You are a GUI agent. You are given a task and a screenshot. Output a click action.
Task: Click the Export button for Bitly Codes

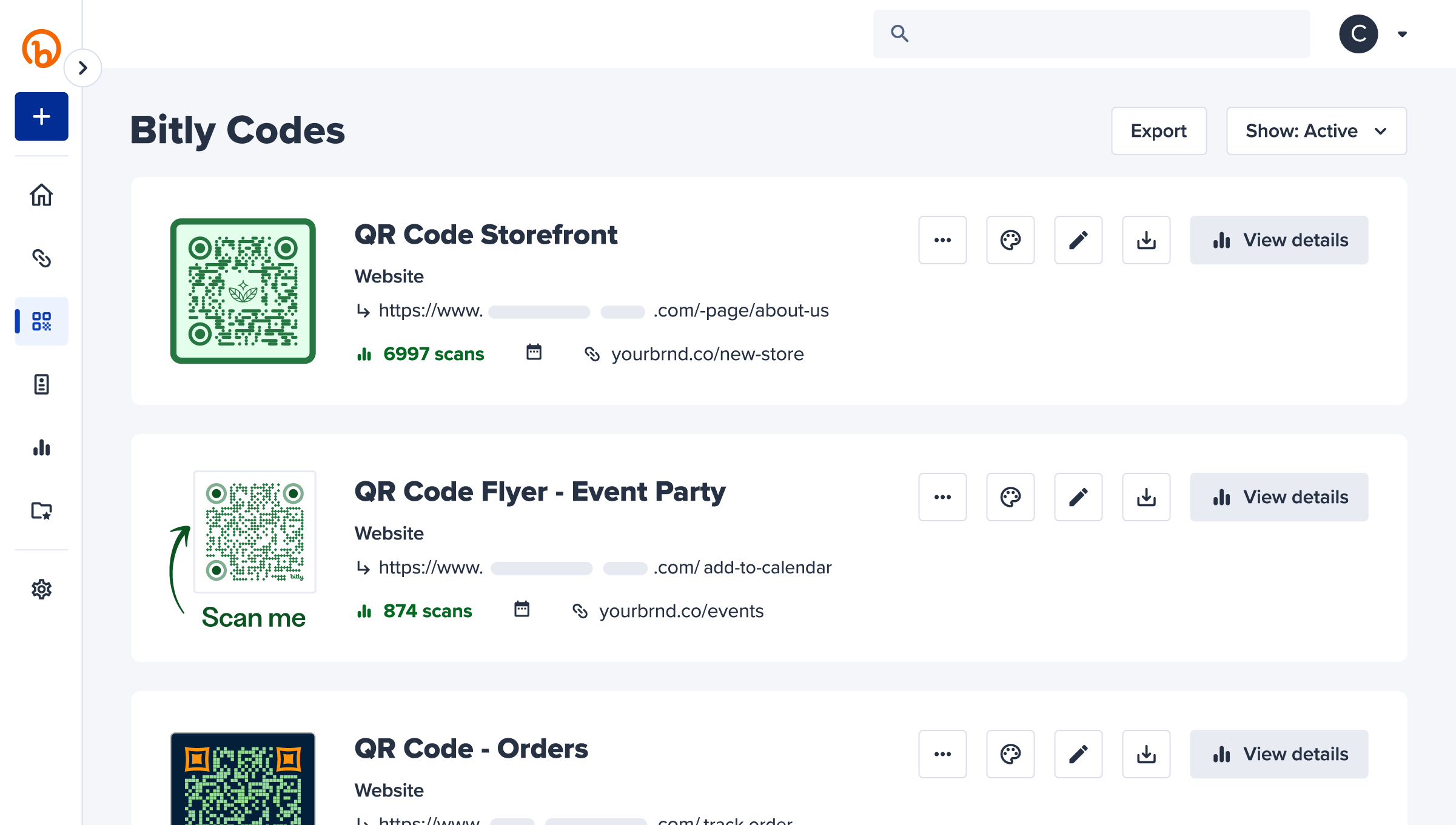1158,131
